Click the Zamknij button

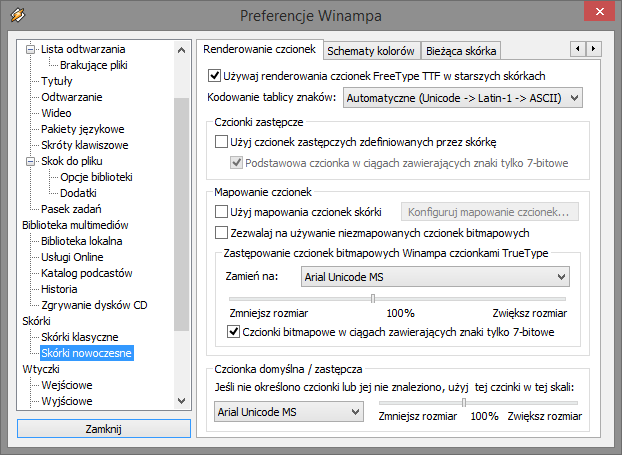[104, 429]
